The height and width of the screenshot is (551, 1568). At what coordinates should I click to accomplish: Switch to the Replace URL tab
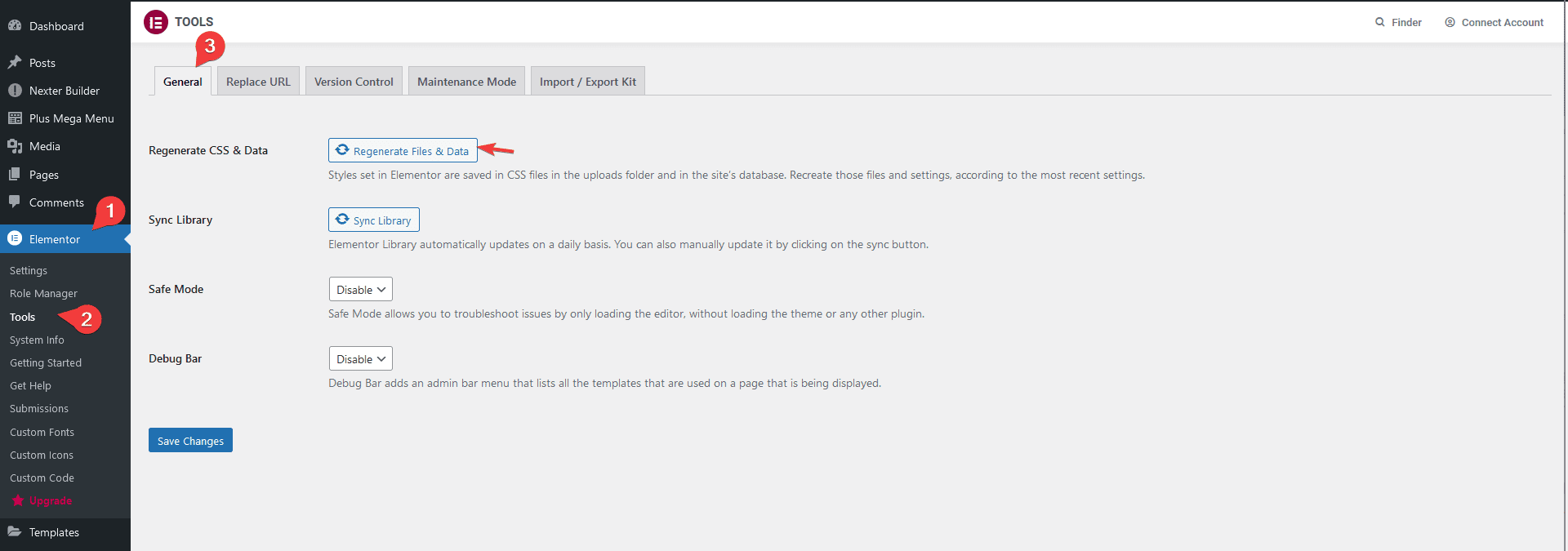click(x=258, y=82)
